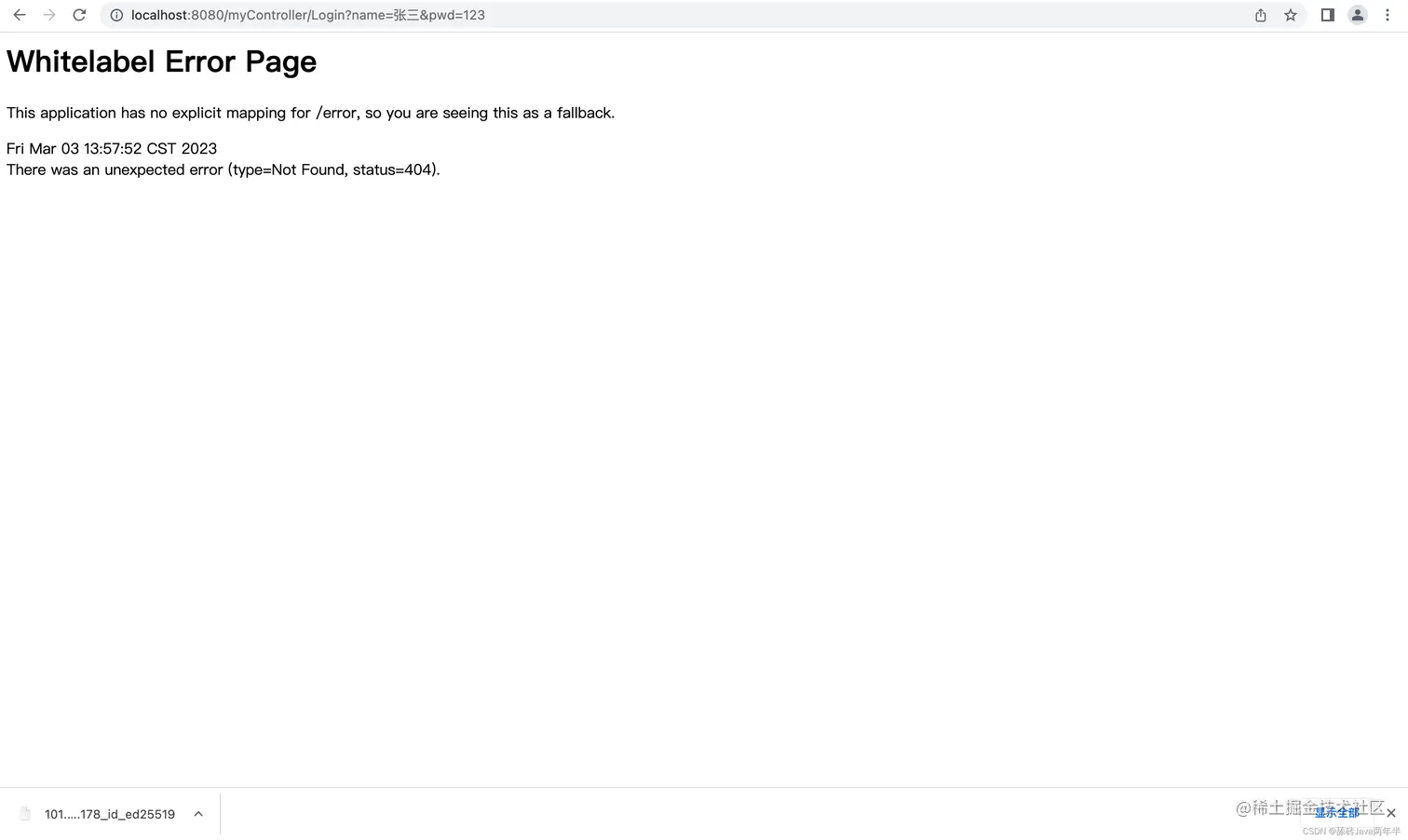
Task: Click the forward navigation arrow
Action: point(49,15)
